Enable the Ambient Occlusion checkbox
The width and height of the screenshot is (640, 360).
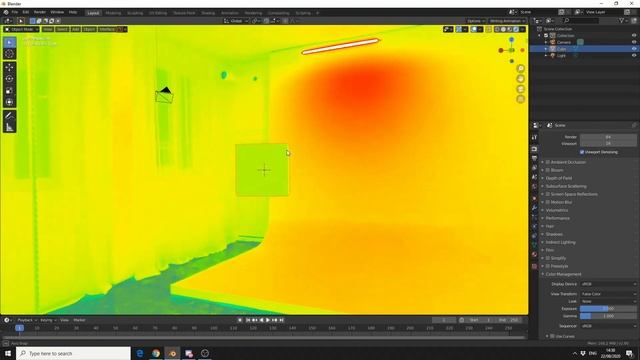[x=548, y=162]
